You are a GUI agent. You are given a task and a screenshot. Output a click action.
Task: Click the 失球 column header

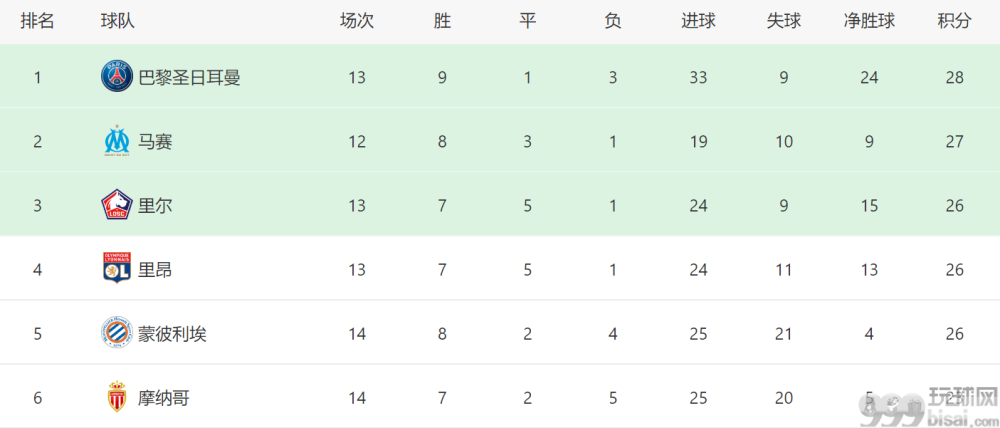[x=784, y=21]
